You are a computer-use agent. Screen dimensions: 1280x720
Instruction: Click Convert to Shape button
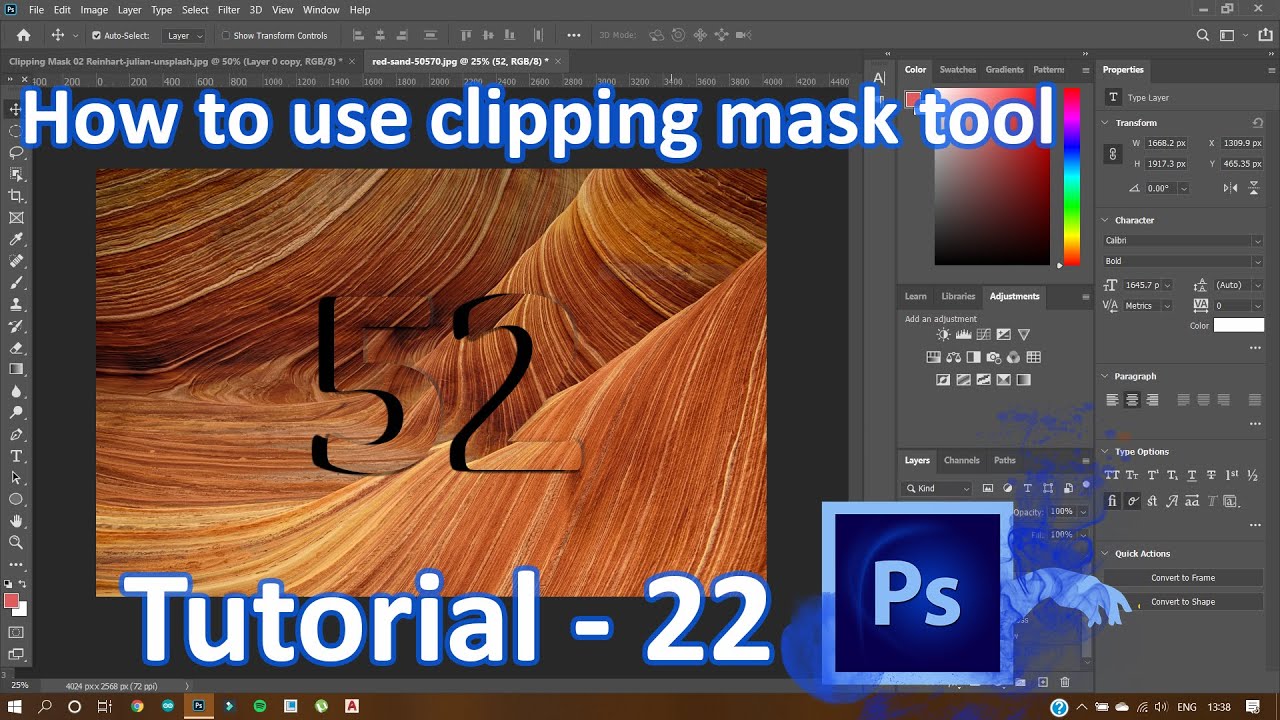click(1183, 602)
